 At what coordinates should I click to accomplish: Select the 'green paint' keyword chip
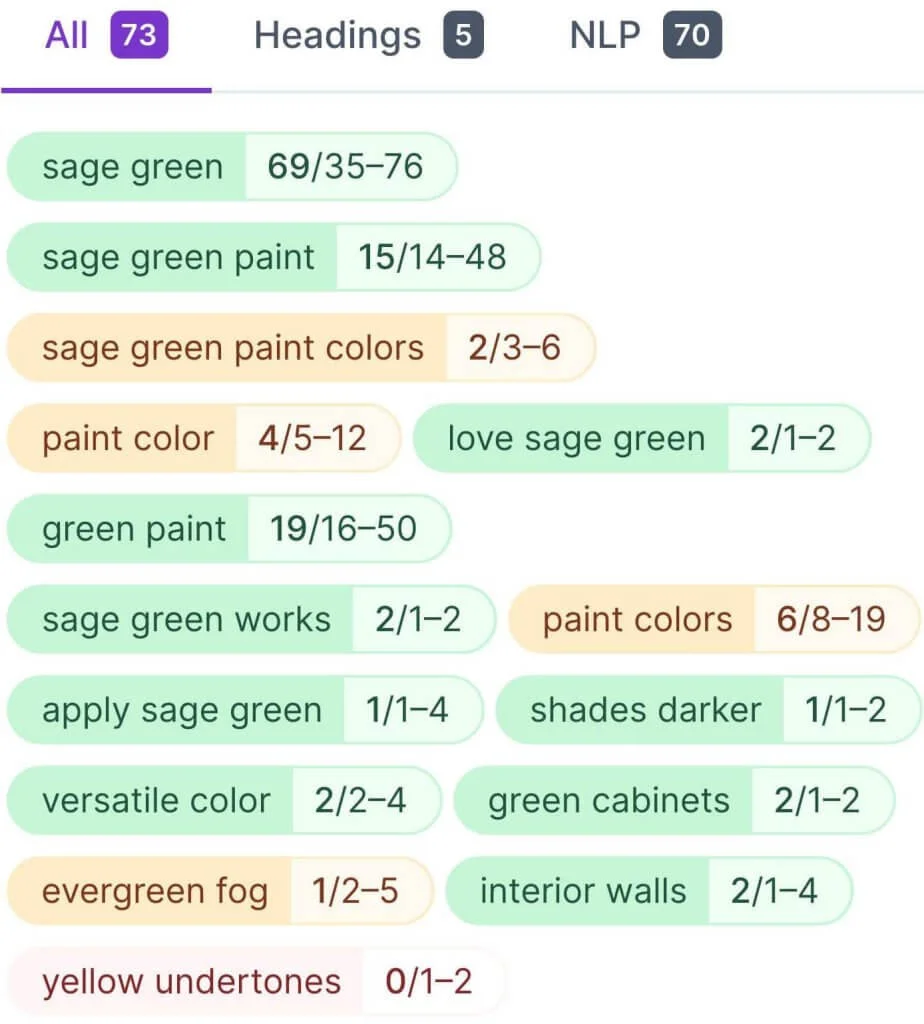coord(229,529)
